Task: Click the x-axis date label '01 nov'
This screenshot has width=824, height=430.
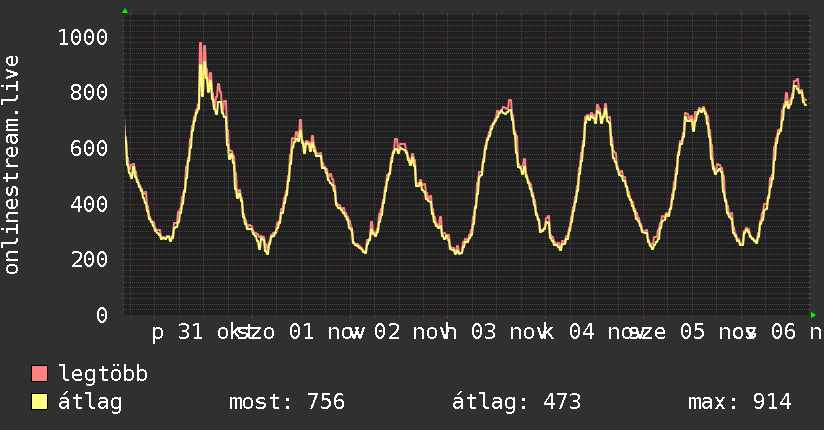Action: pos(327,332)
